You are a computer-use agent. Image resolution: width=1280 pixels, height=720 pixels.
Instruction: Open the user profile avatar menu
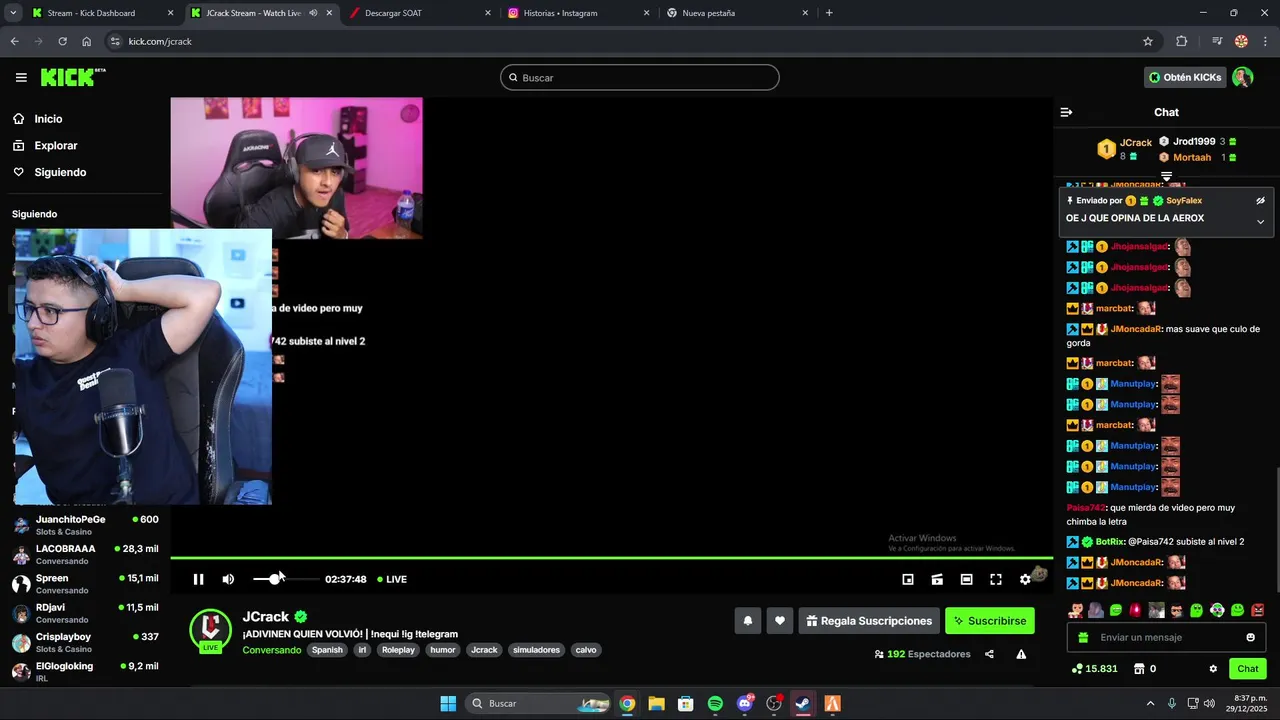pyautogui.click(x=1242, y=77)
